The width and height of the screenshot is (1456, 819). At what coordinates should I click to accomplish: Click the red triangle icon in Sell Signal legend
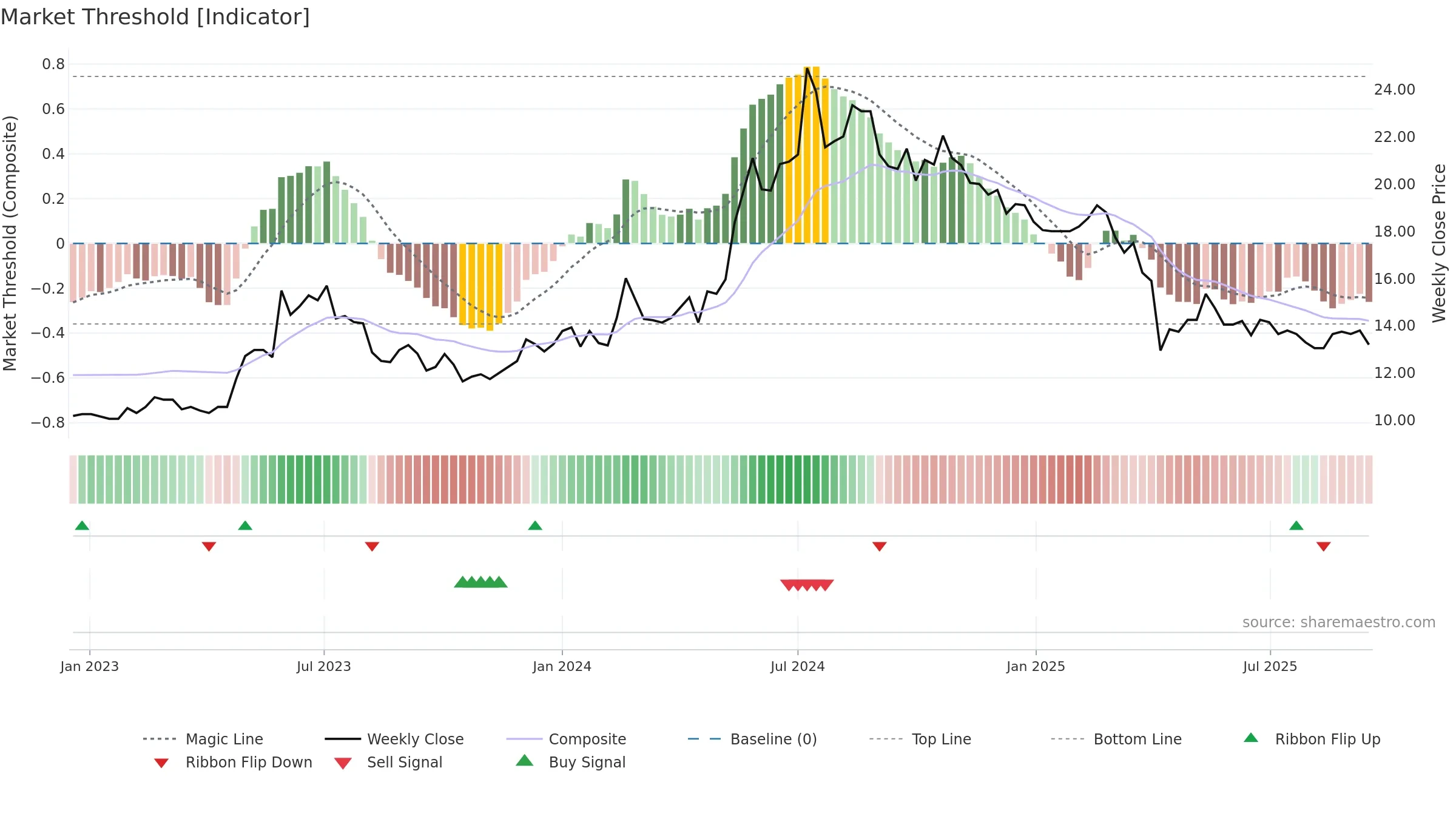coord(343,763)
